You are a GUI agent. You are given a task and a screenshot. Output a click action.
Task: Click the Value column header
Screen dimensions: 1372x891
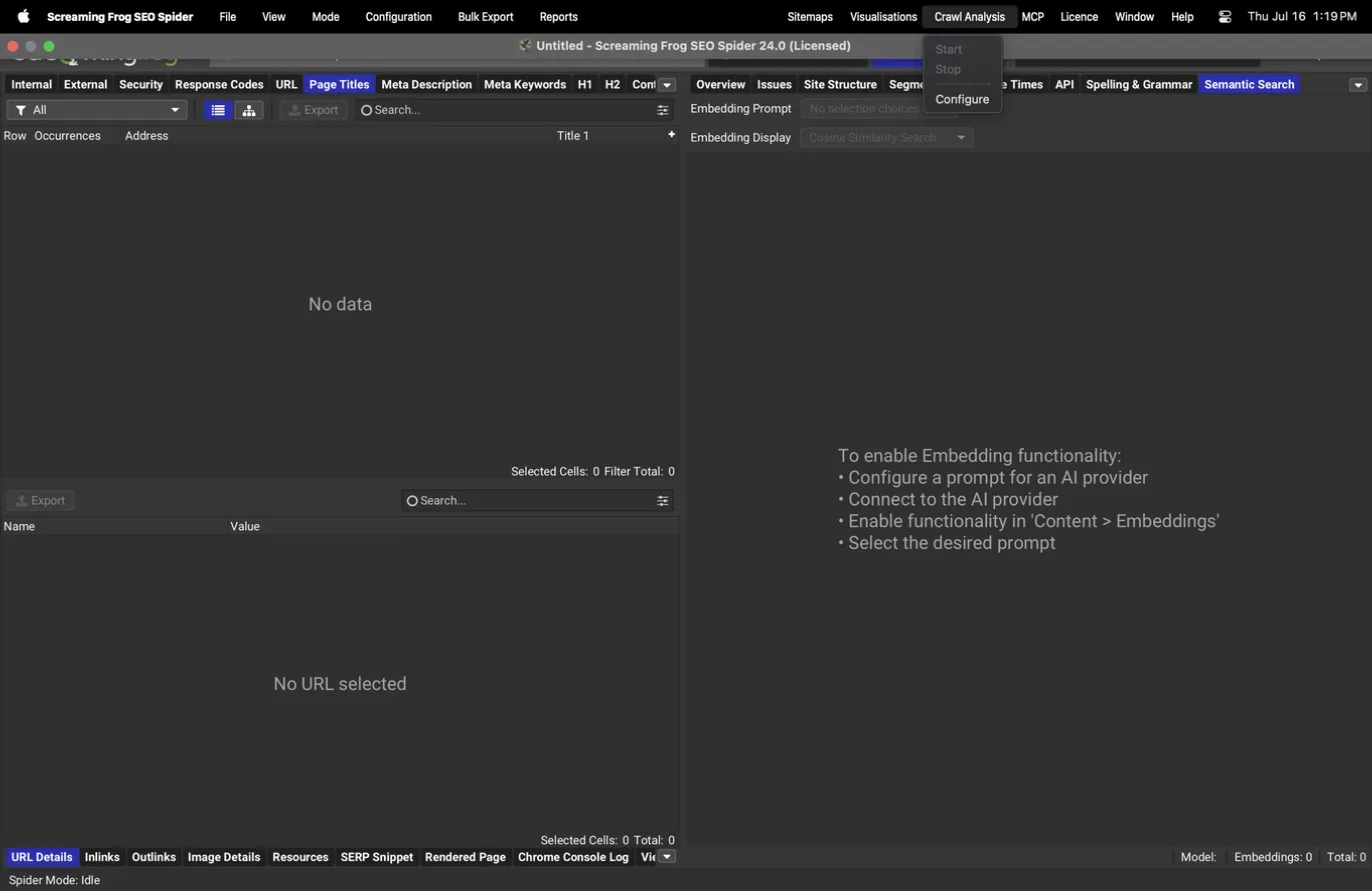(245, 526)
